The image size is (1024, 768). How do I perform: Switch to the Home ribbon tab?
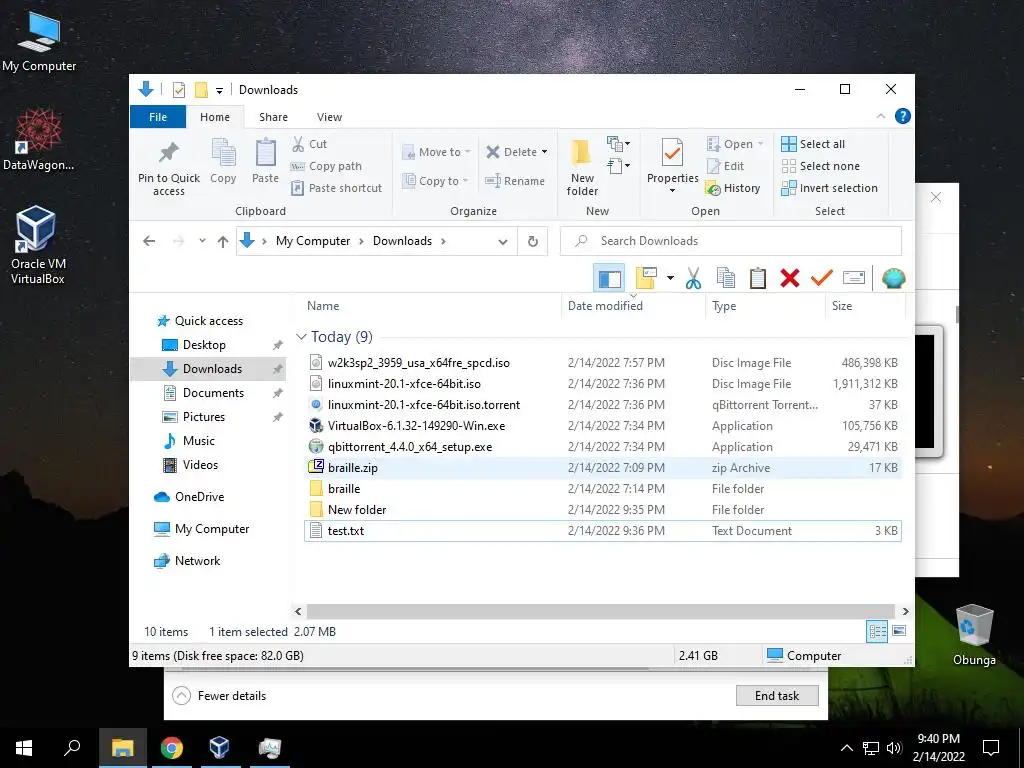[x=215, y=117]
